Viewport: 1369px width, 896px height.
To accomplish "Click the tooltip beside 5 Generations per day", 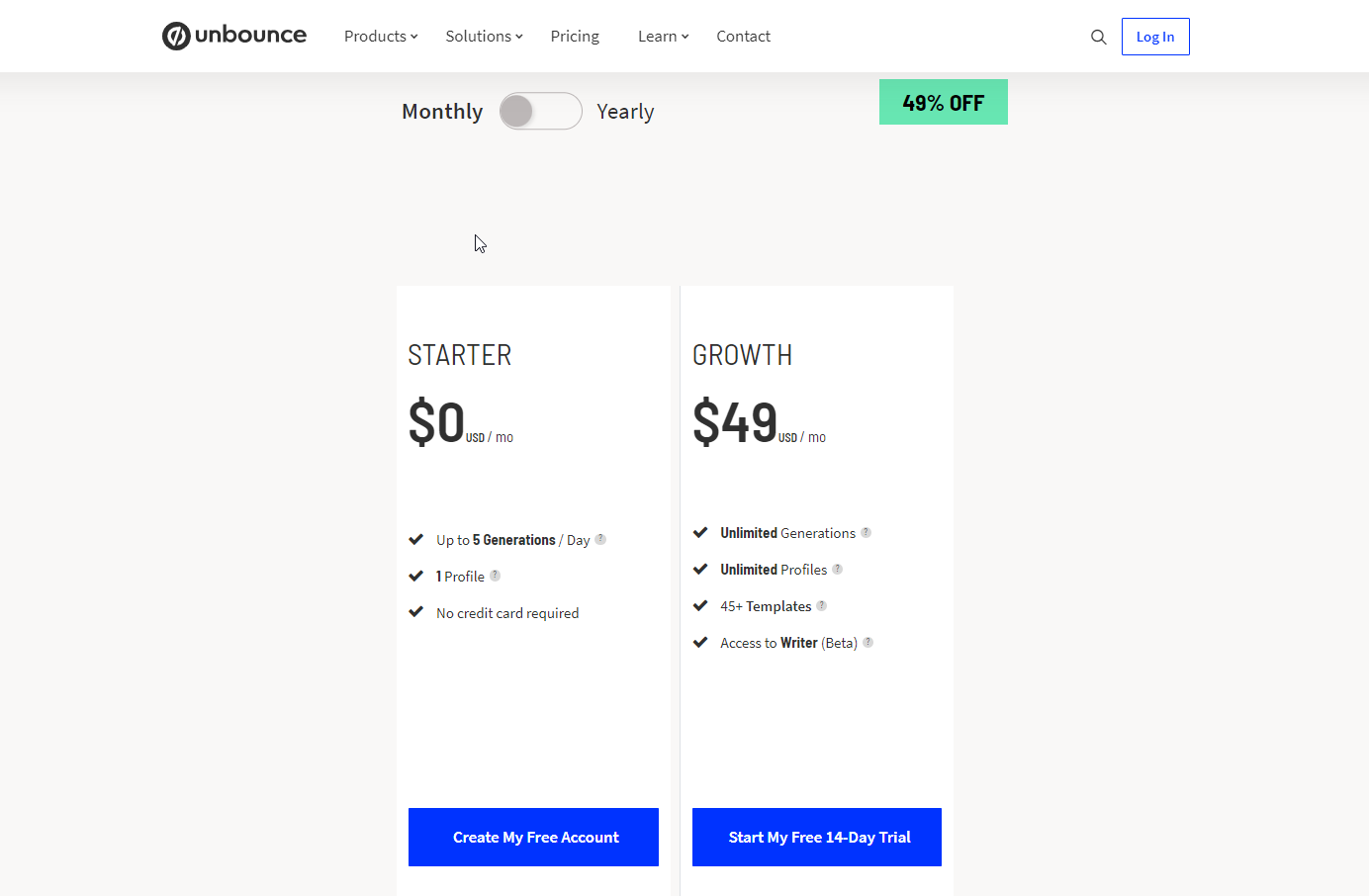I will tap(602, 540).
